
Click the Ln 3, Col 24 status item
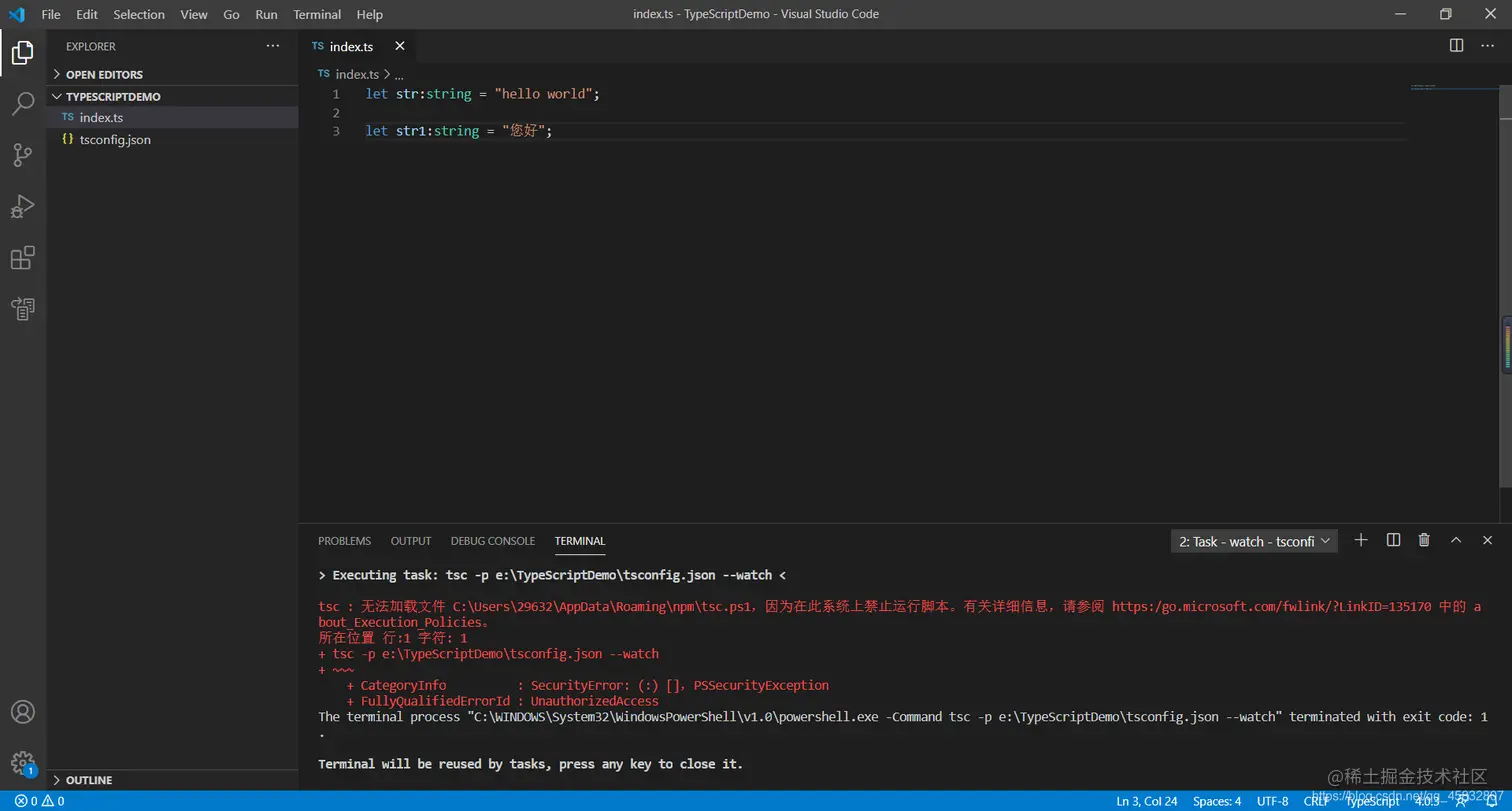[1147, 801]
